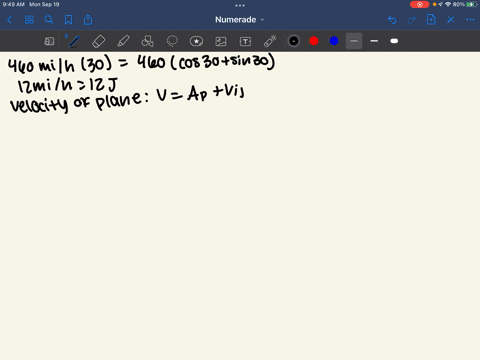Select the Eraser tool
This screenshot has width=480, height=360.
click(x=98, y=41)
